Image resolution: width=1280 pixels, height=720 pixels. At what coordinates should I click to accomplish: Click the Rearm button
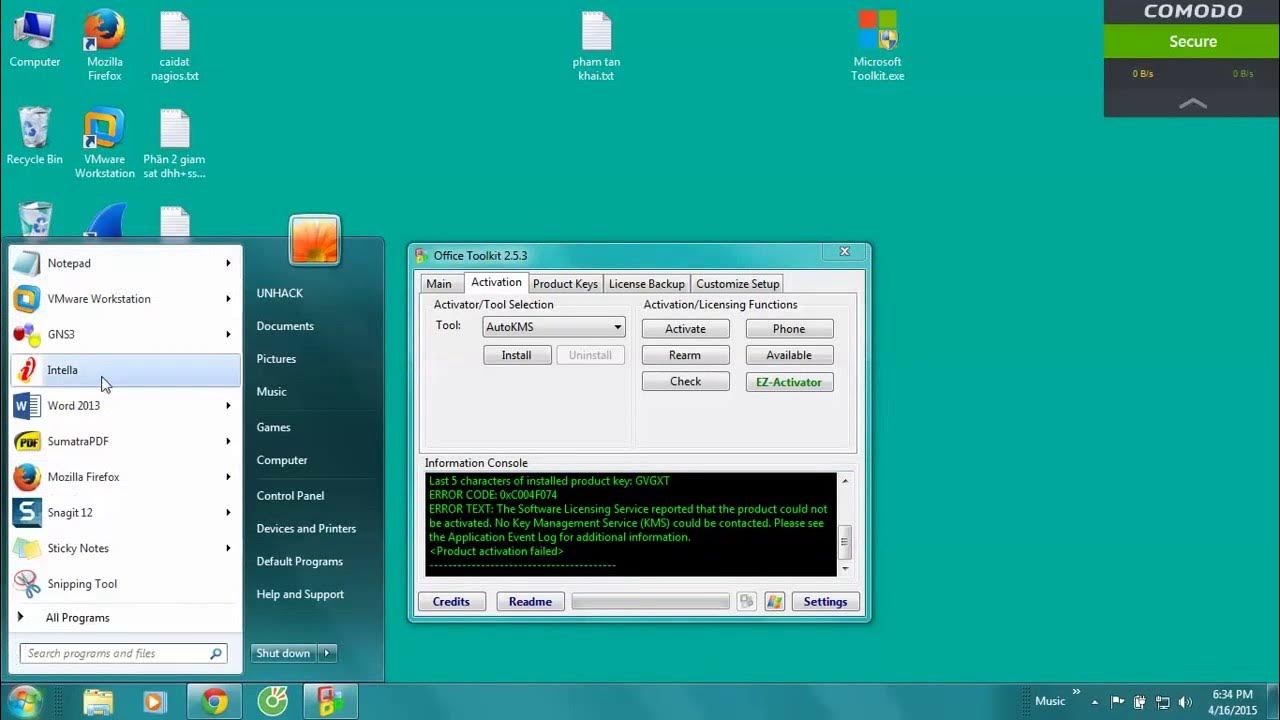pyautogui.click(x=686, y=355)
